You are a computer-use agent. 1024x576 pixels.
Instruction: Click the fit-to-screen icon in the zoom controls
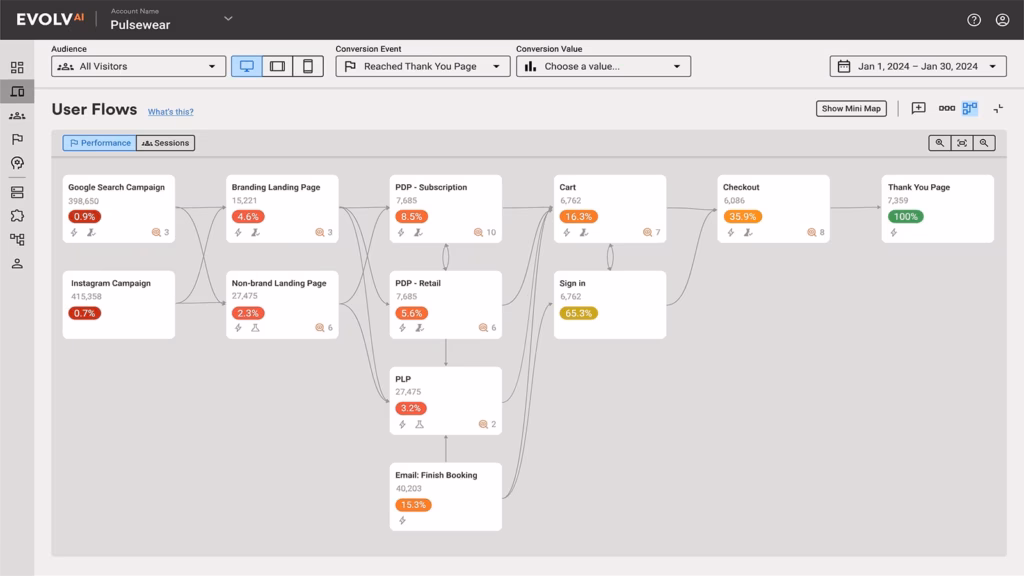point(962,143)
